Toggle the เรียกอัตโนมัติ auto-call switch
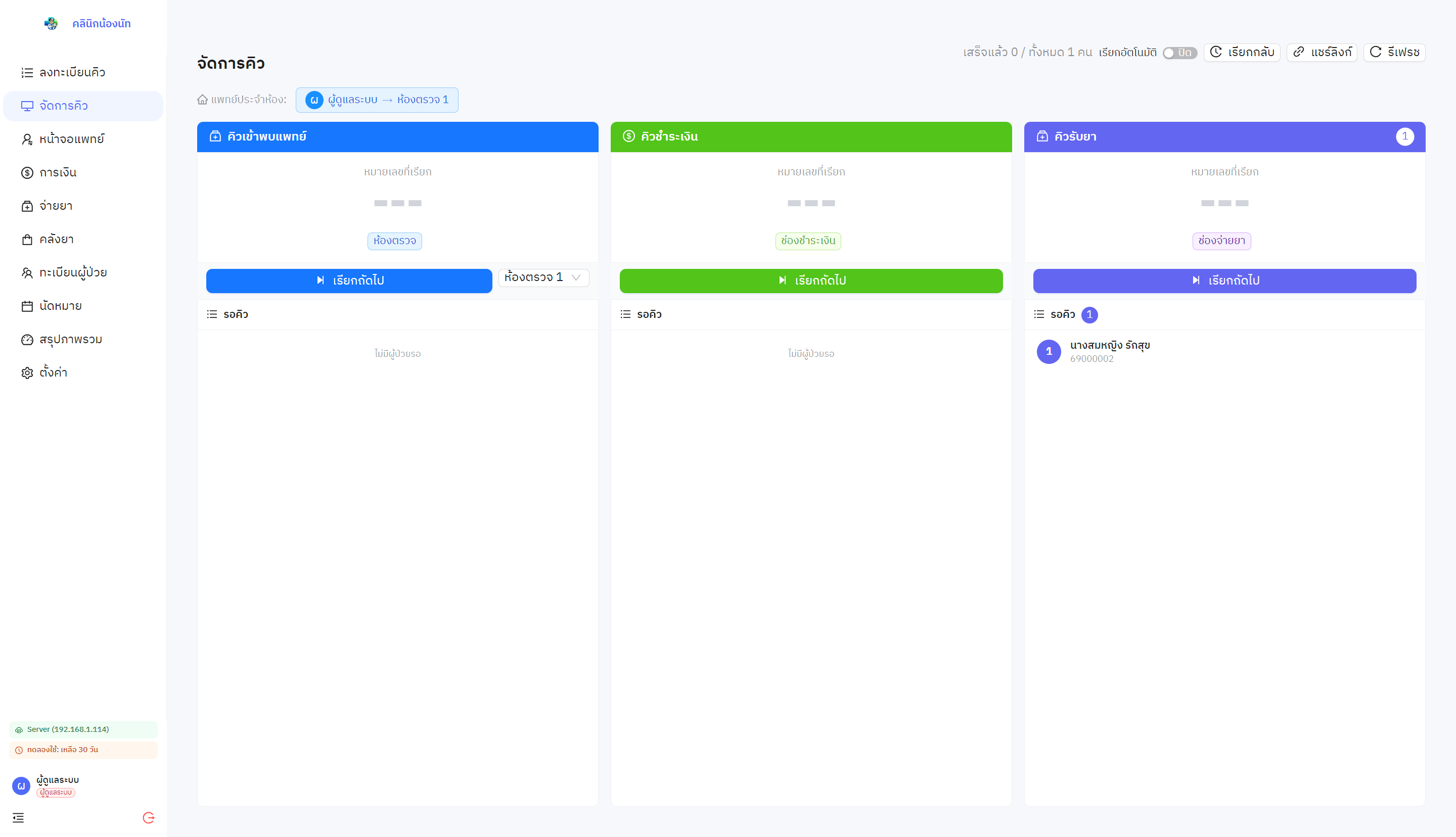Image resolution: width=1456 pixels, height=837 pixels. coord(1179,53)
